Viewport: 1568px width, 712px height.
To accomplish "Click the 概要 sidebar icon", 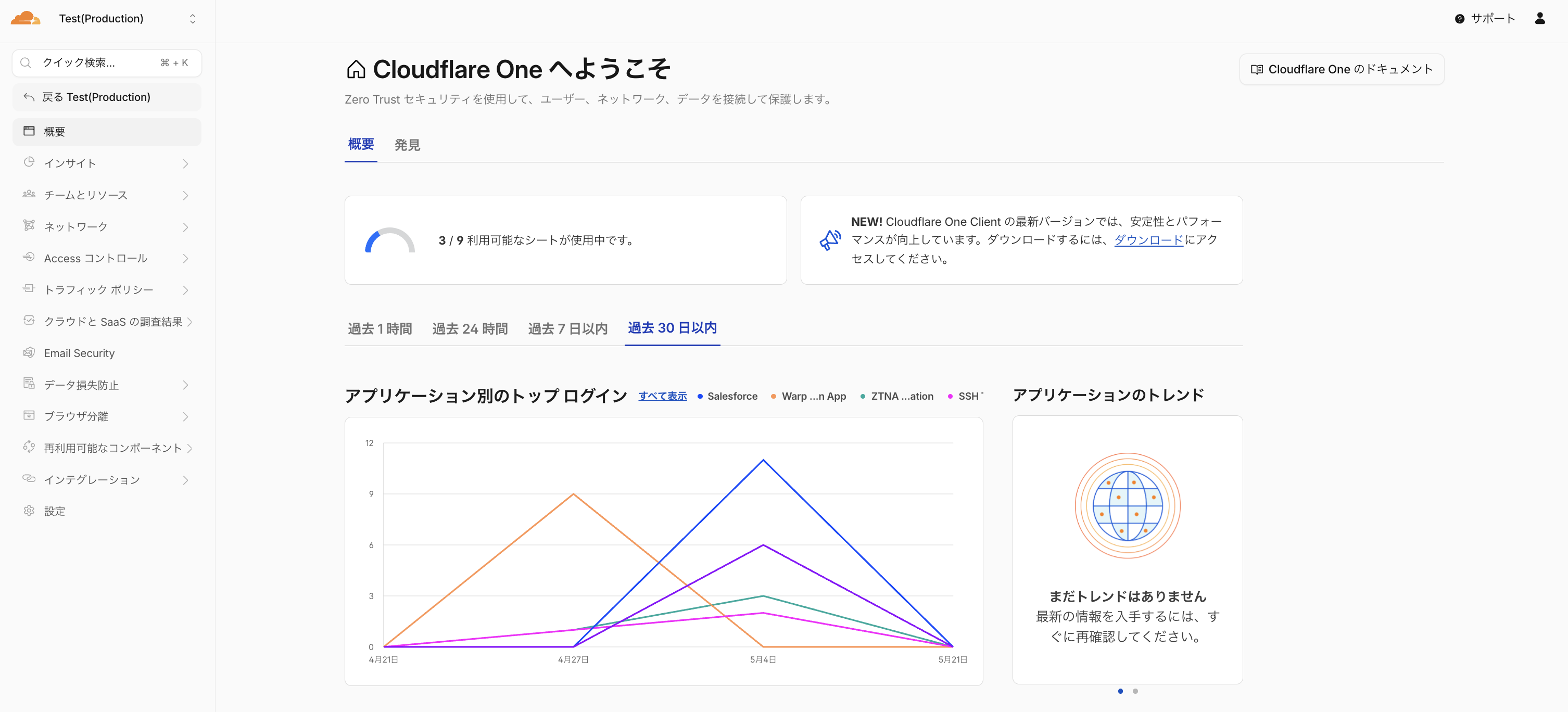I will pos(29,132).
